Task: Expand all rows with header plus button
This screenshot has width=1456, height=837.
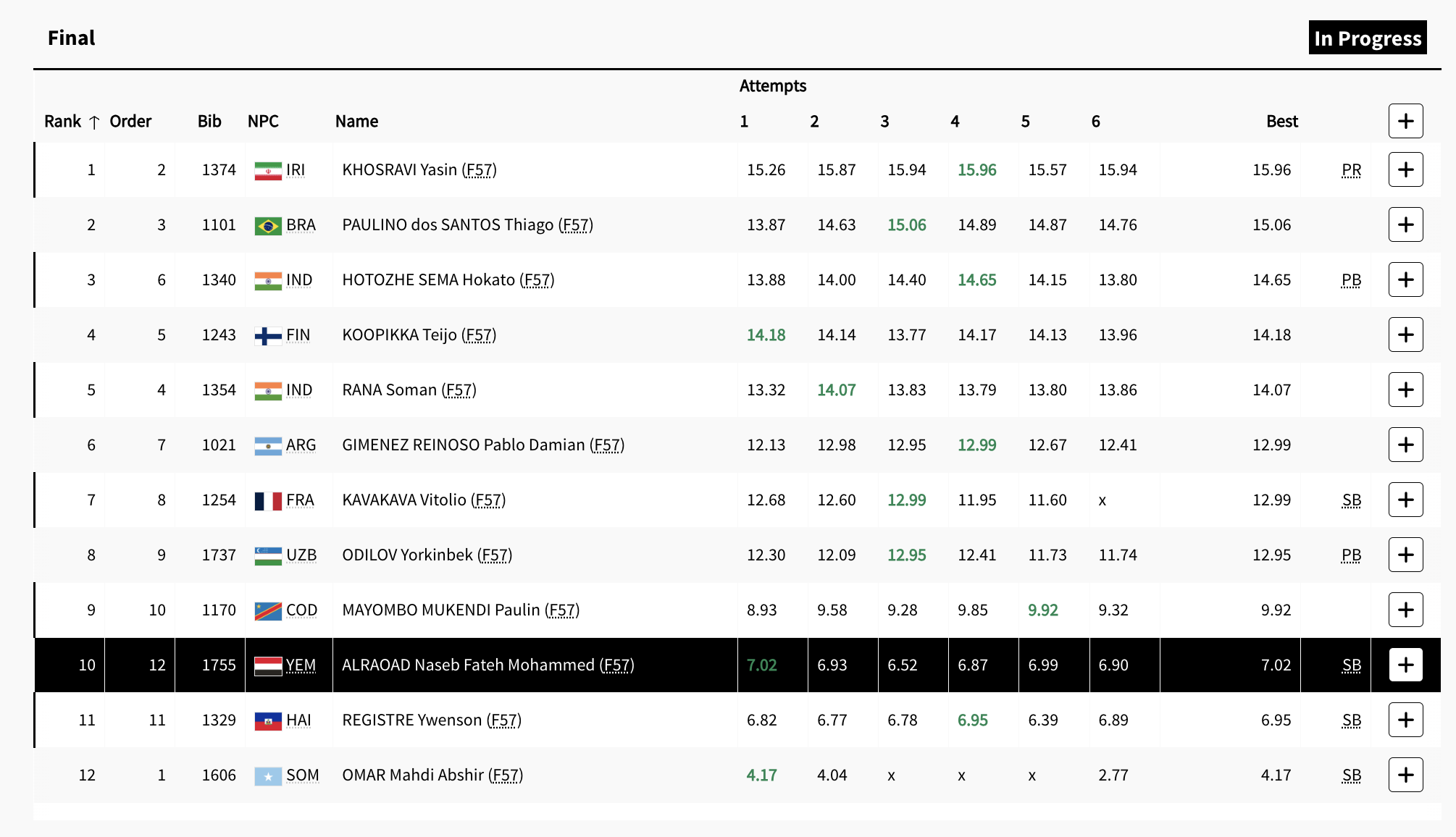Action: (x=1405, y=121)
